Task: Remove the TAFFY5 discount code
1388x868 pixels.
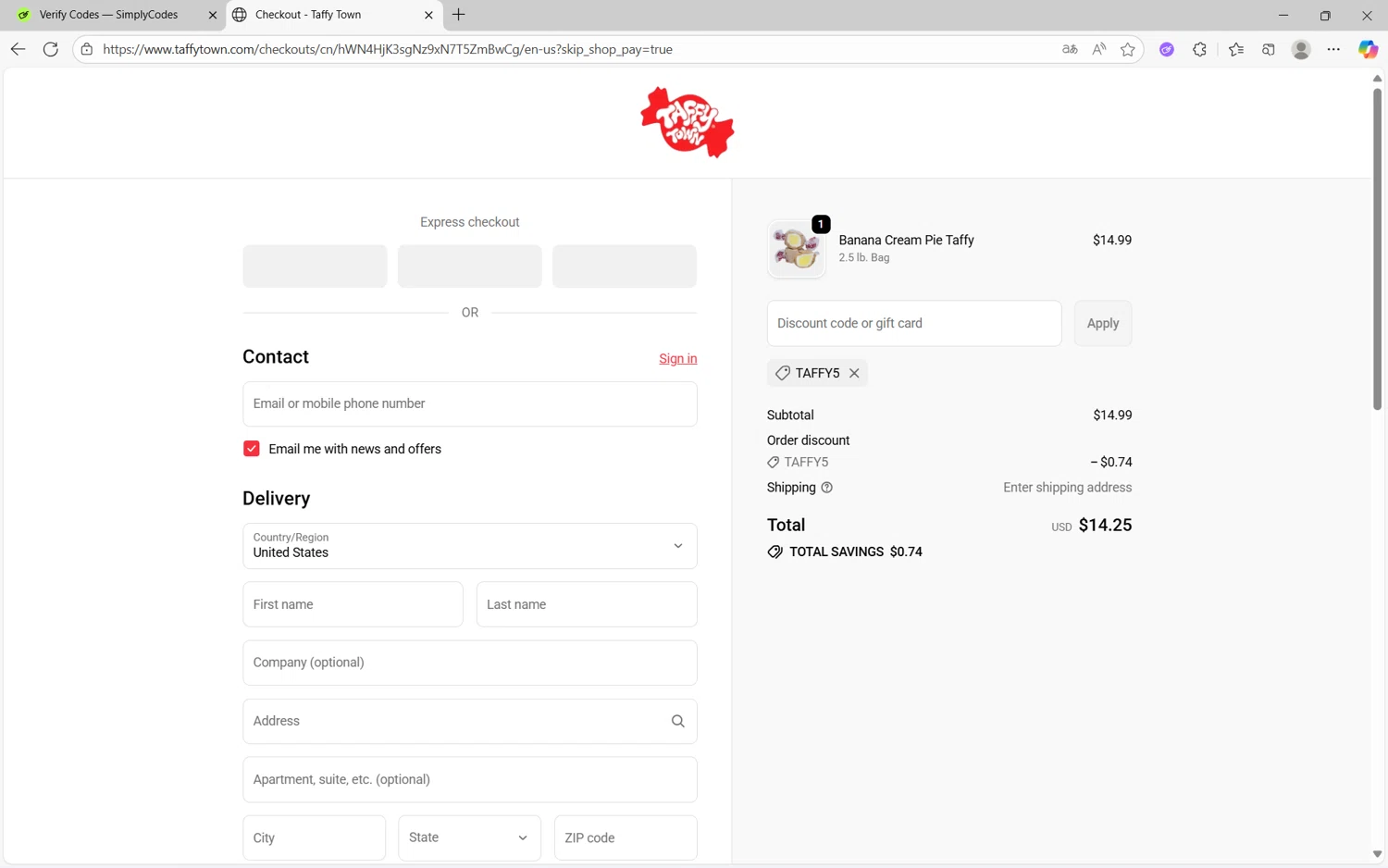Action: (x=854, y=373)
